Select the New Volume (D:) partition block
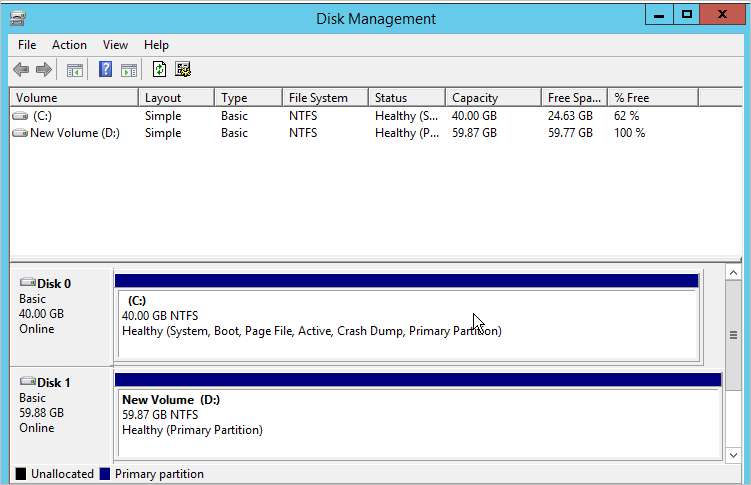This screenshot has width=751, height=485. point(418,416)
